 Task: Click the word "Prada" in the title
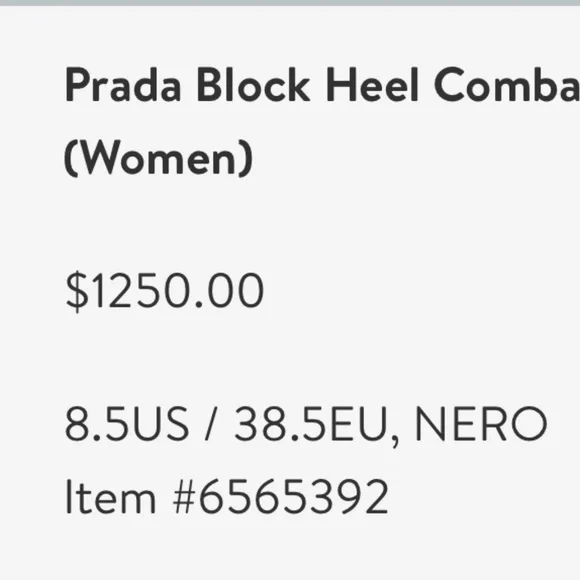[x=123, y=85]
